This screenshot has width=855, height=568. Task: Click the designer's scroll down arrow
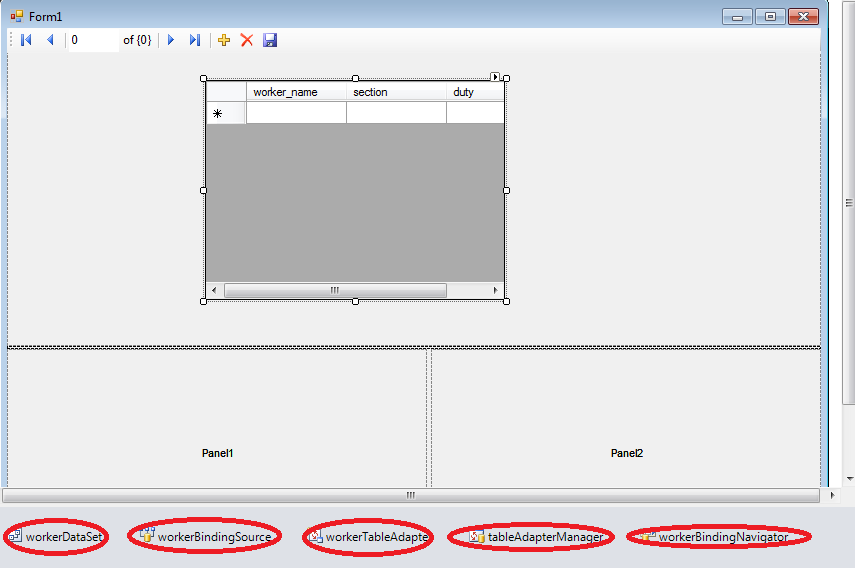850,479
